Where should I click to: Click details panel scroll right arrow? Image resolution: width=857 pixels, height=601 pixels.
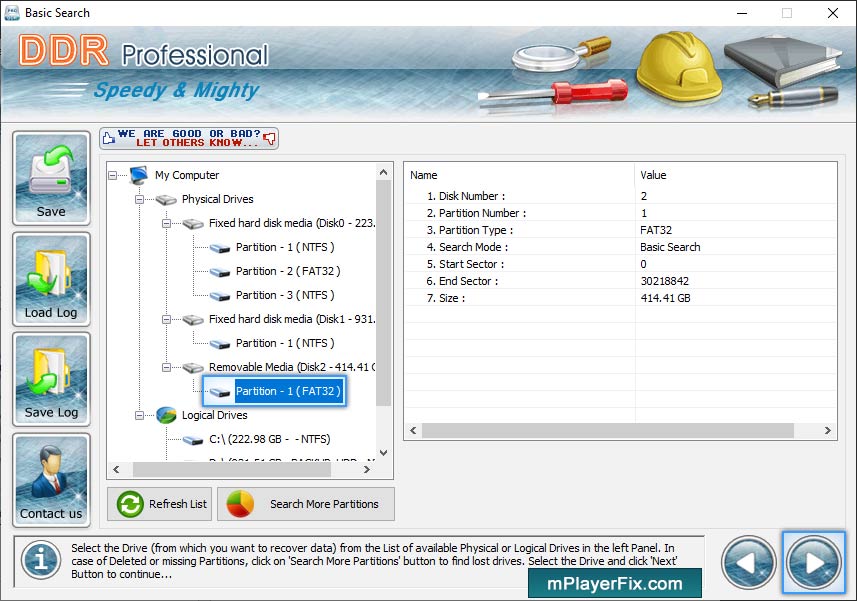pyautogui.click(x=827, y=431)
